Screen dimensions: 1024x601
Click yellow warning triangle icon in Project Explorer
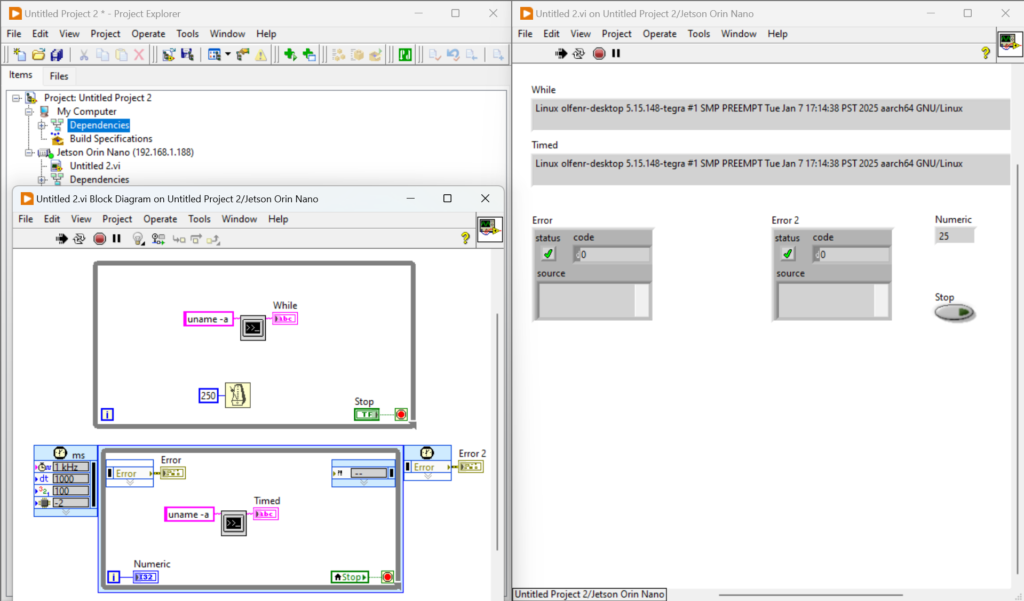coord(261,55)
